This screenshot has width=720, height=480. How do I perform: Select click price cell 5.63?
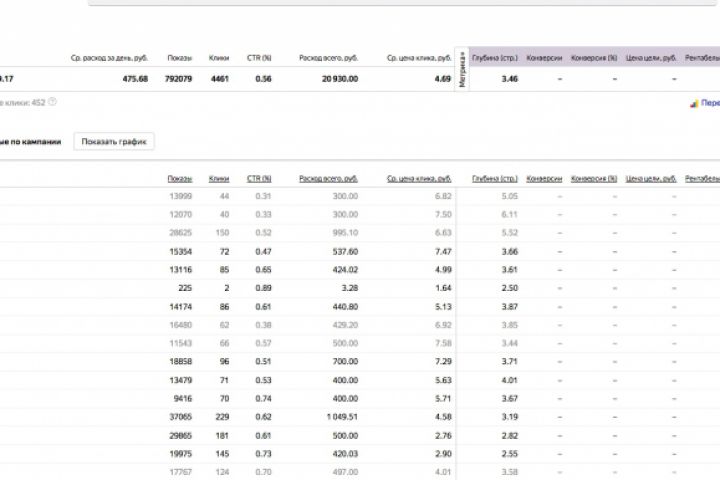coord(443,380)
